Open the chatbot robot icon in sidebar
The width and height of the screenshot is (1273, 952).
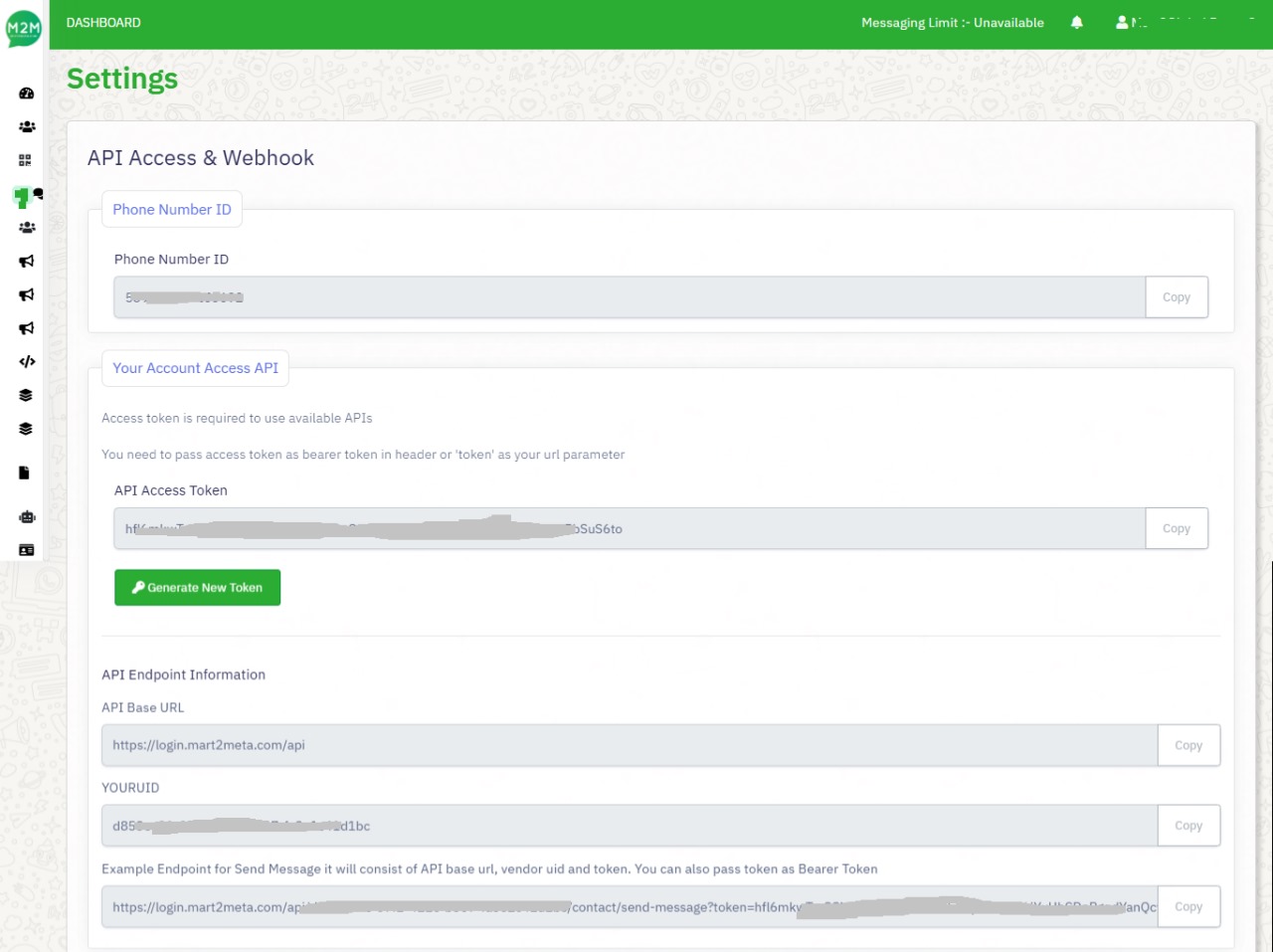26,516
